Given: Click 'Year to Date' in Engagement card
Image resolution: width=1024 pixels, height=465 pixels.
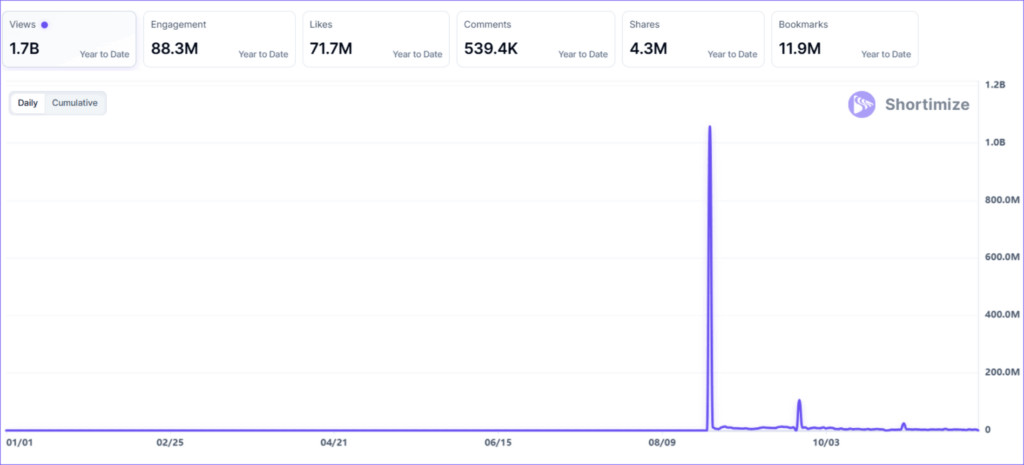Looking at the screenshot, I should (263, 55).
